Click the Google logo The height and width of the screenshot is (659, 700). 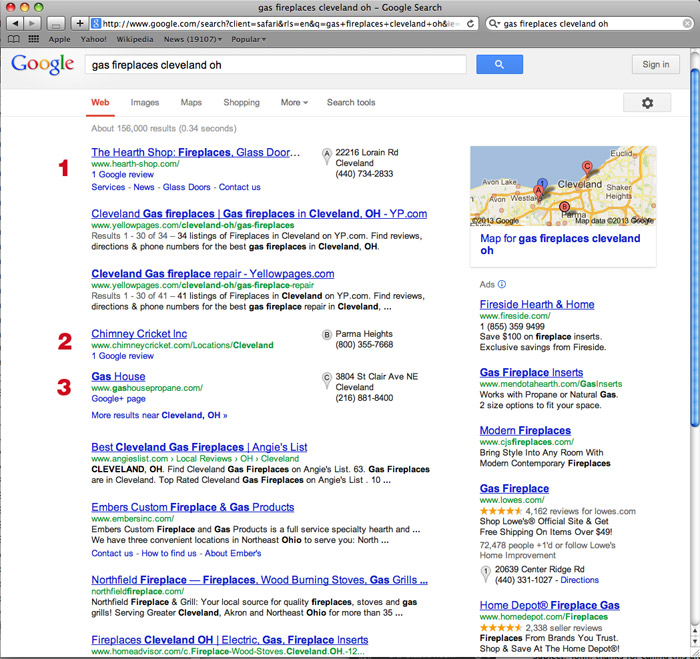tap(42, 64)
